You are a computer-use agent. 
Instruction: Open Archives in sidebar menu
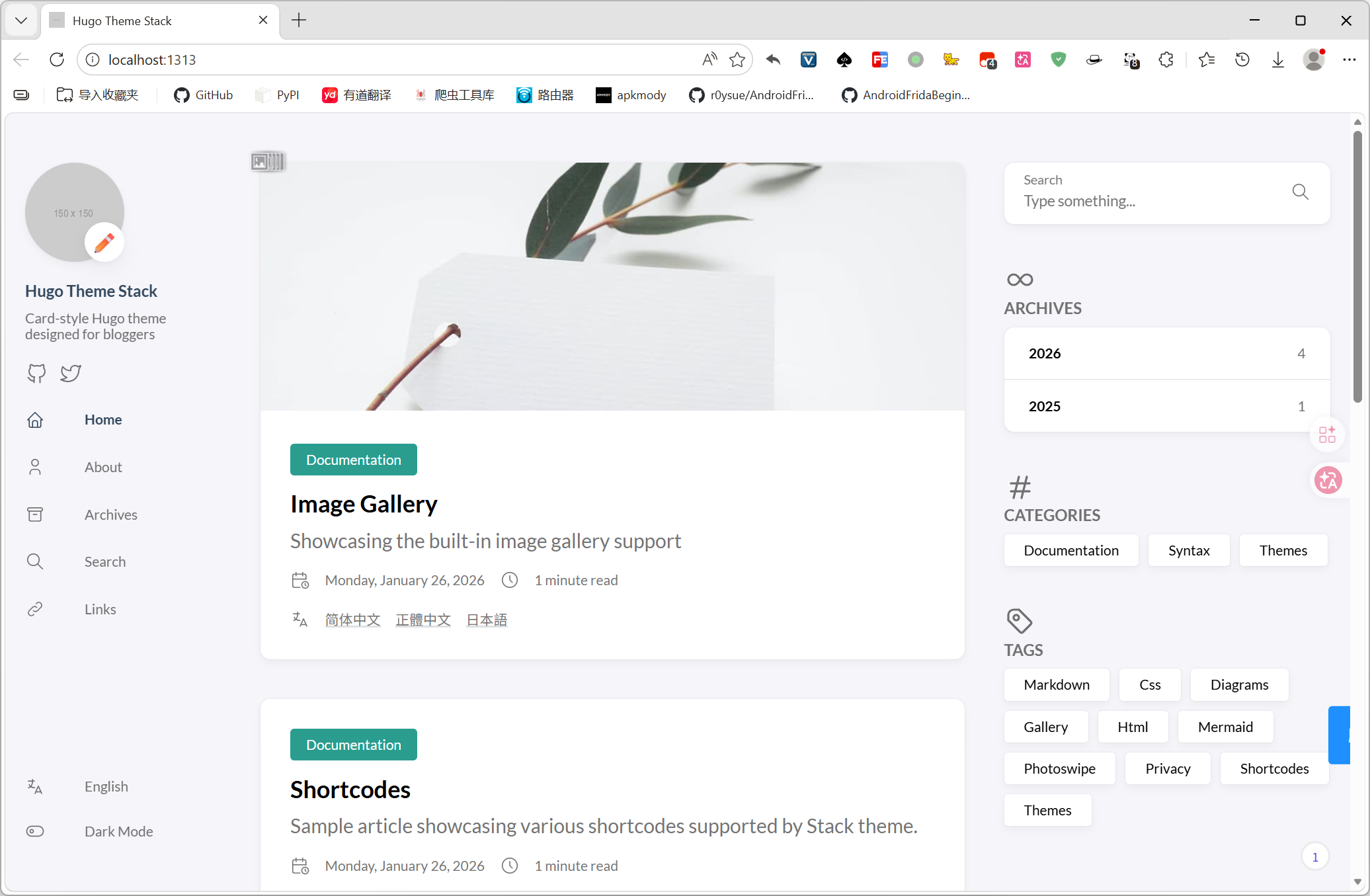(110, 514)
